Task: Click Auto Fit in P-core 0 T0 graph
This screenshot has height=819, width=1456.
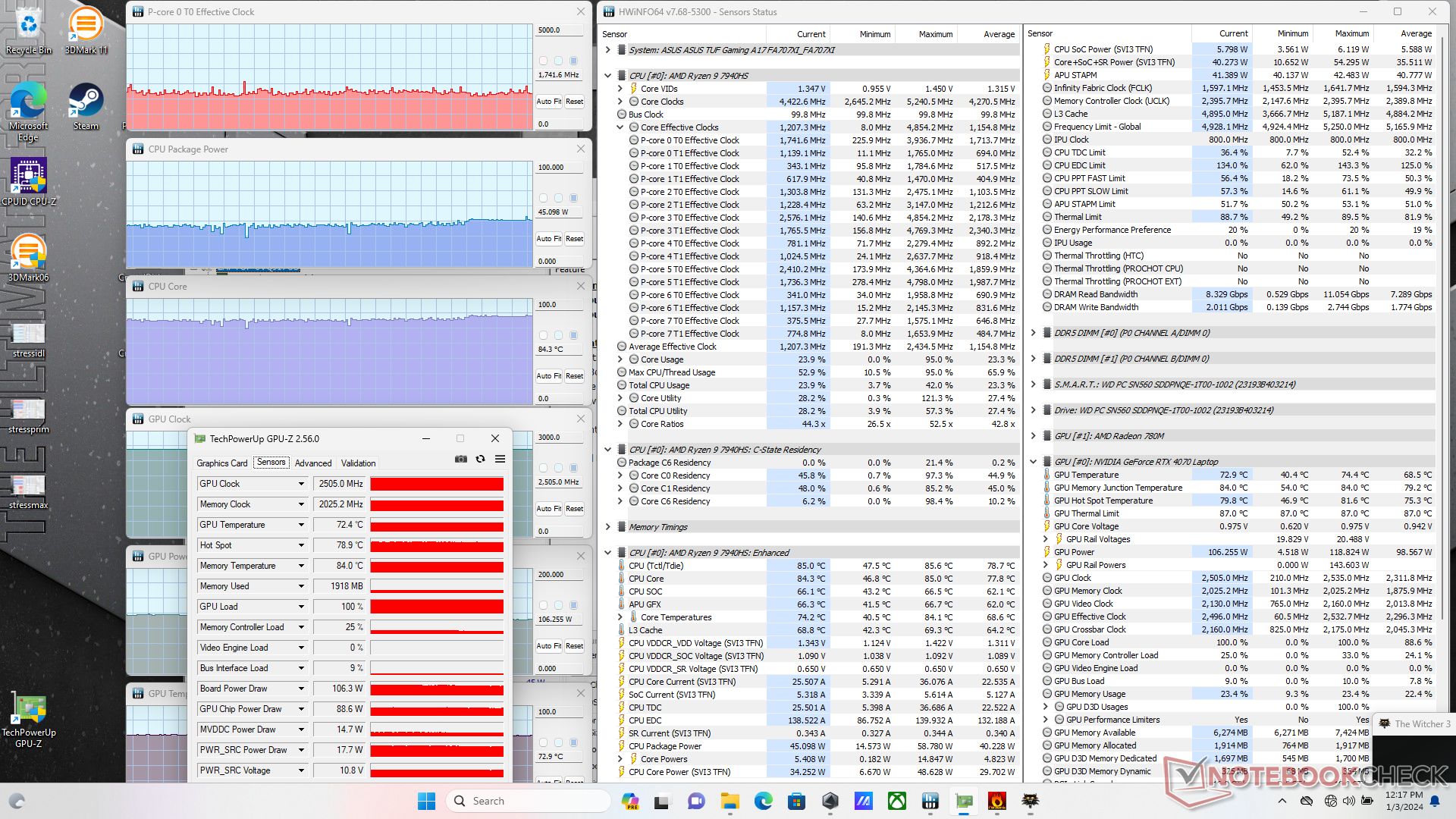Action: 548,102
